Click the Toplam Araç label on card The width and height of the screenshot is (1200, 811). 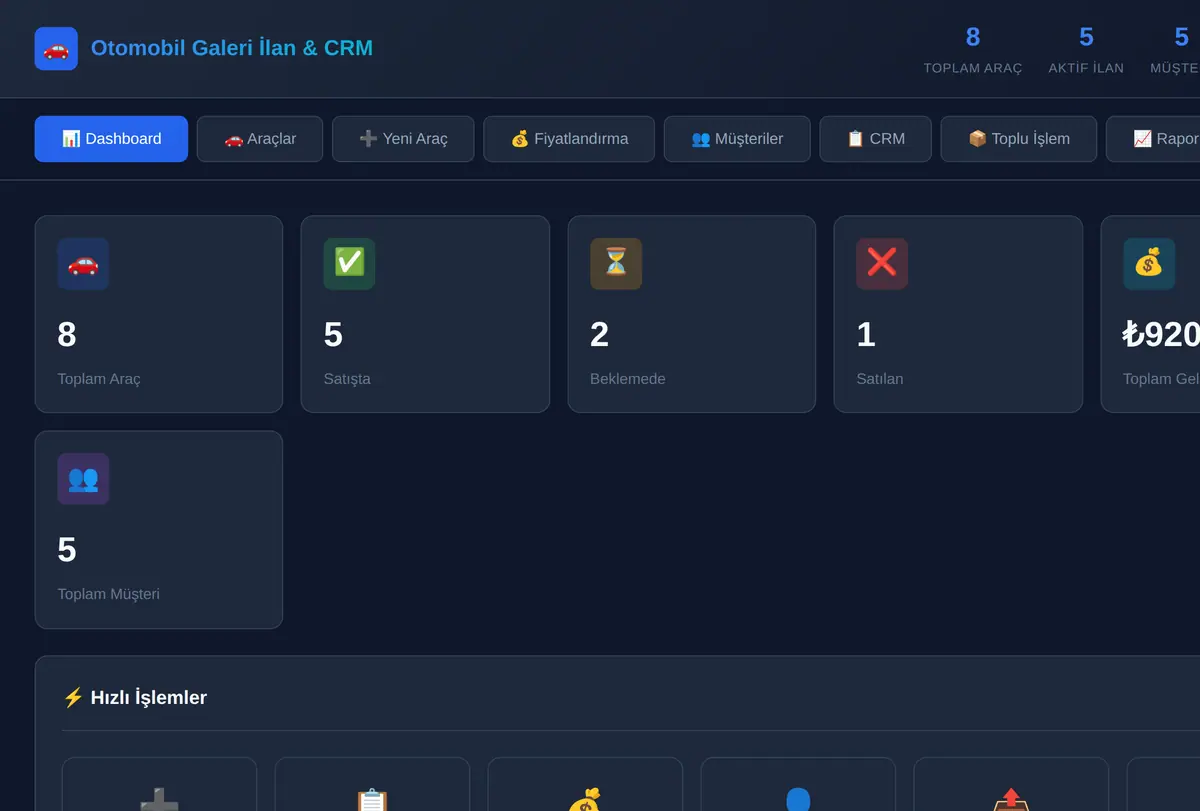point(99,379)
